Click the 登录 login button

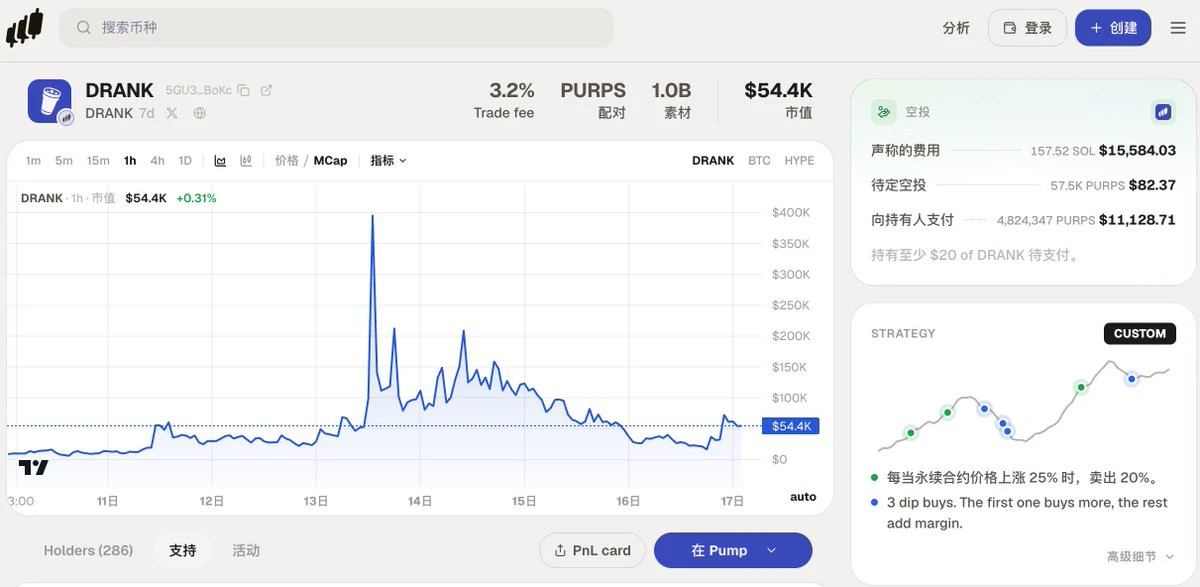click(x=1027, y=28)
